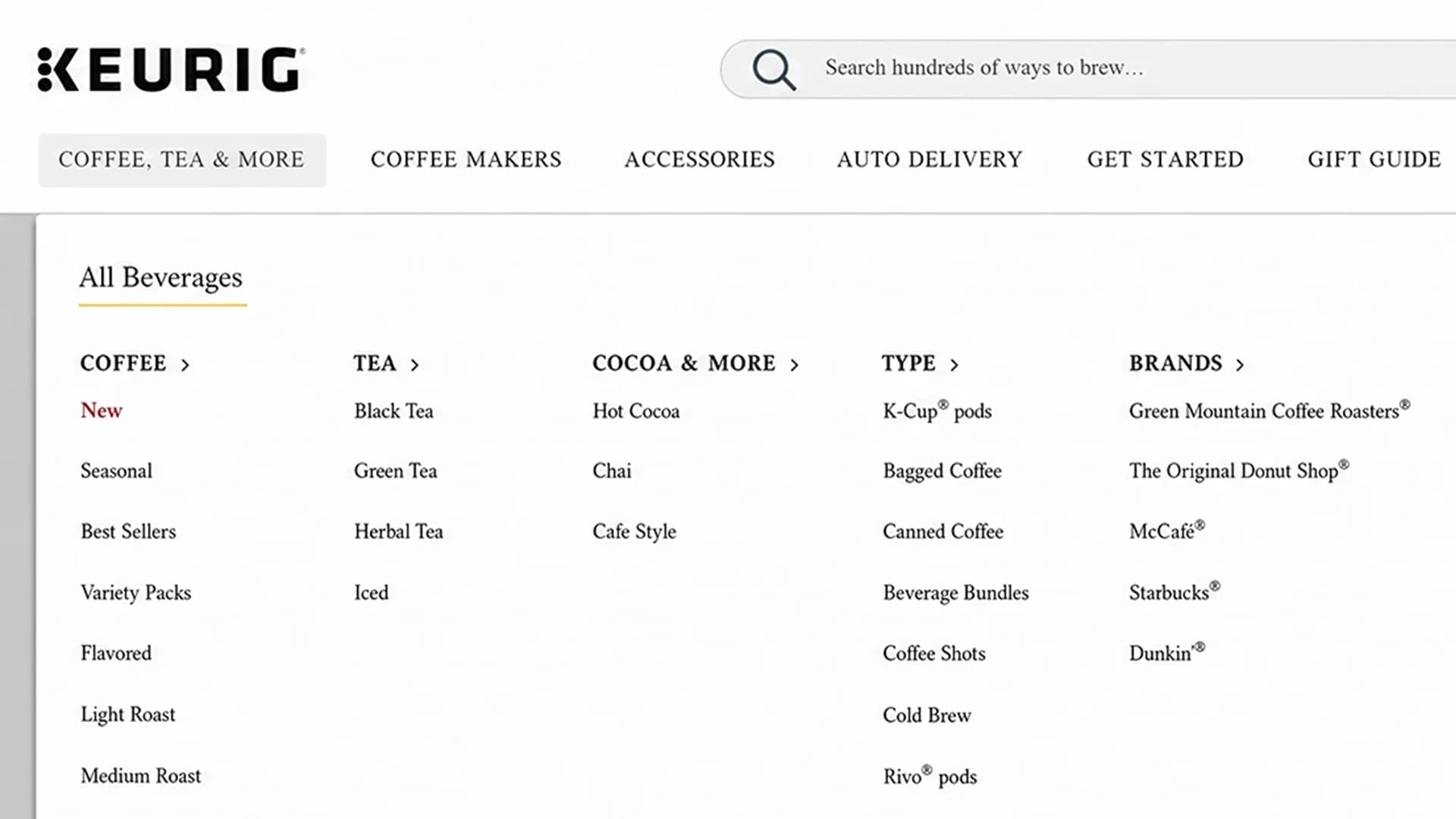Select K-Cup pods type

point(937,411)
